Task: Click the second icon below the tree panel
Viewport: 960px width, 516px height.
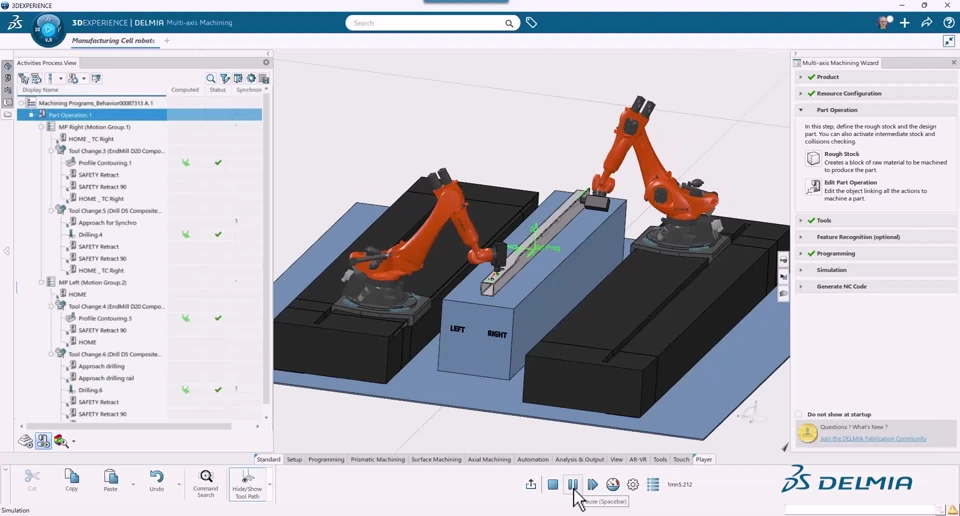Action: coord(43,441)
